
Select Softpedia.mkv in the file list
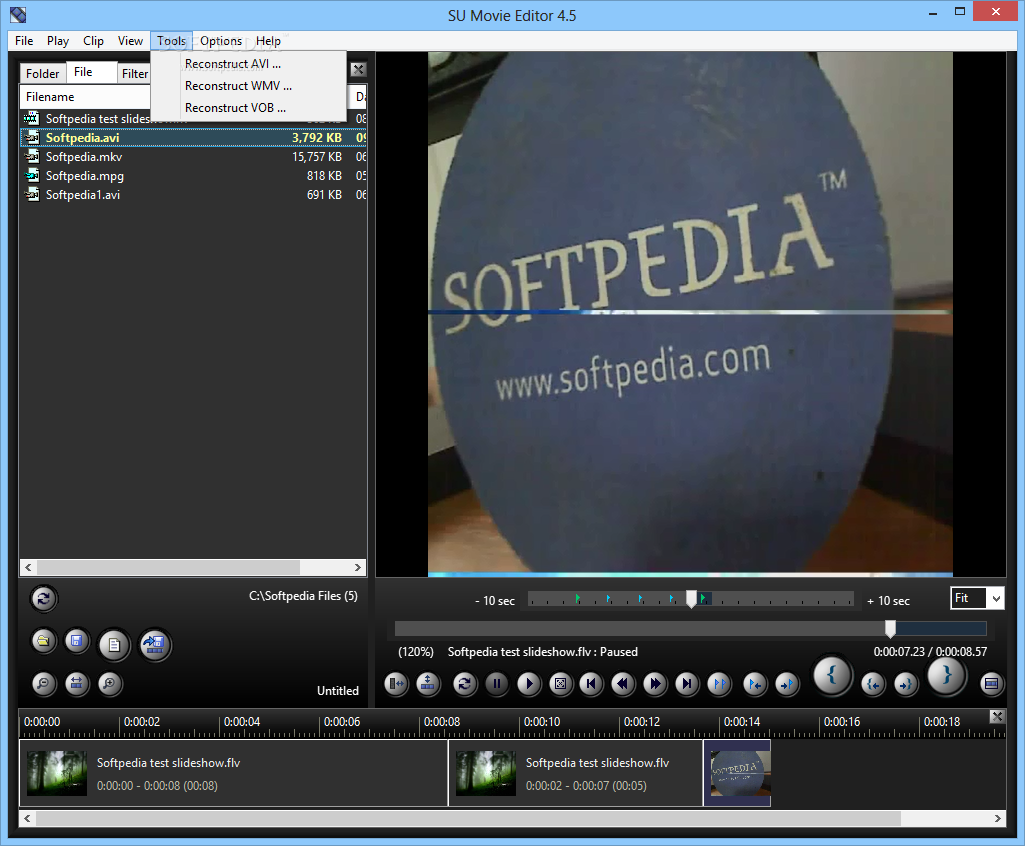pos(193,156)
